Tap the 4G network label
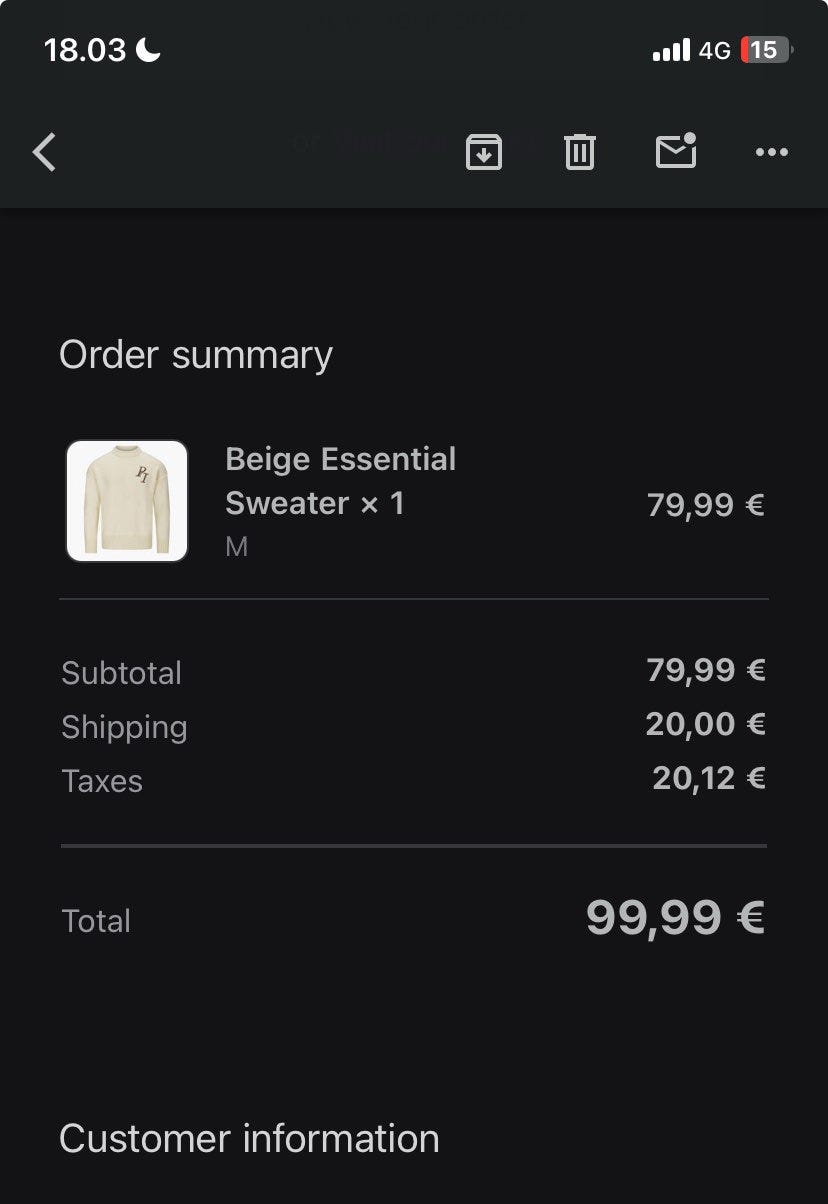This screenshot has height=1204, width=828. tap(714, 50)
